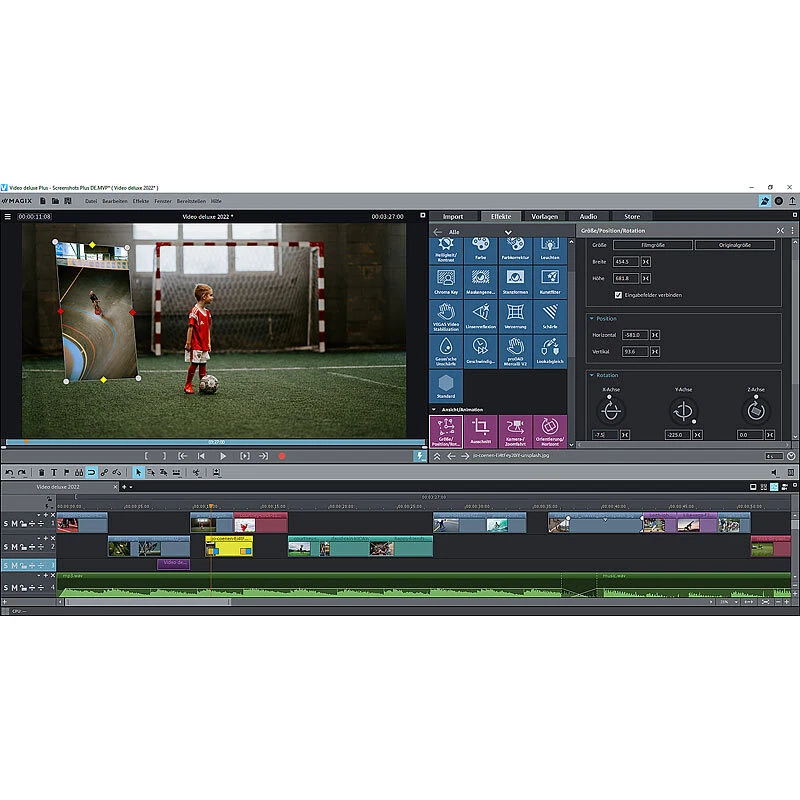Mute track 3 with the M button
800x800 pixels.
point(14,565)
